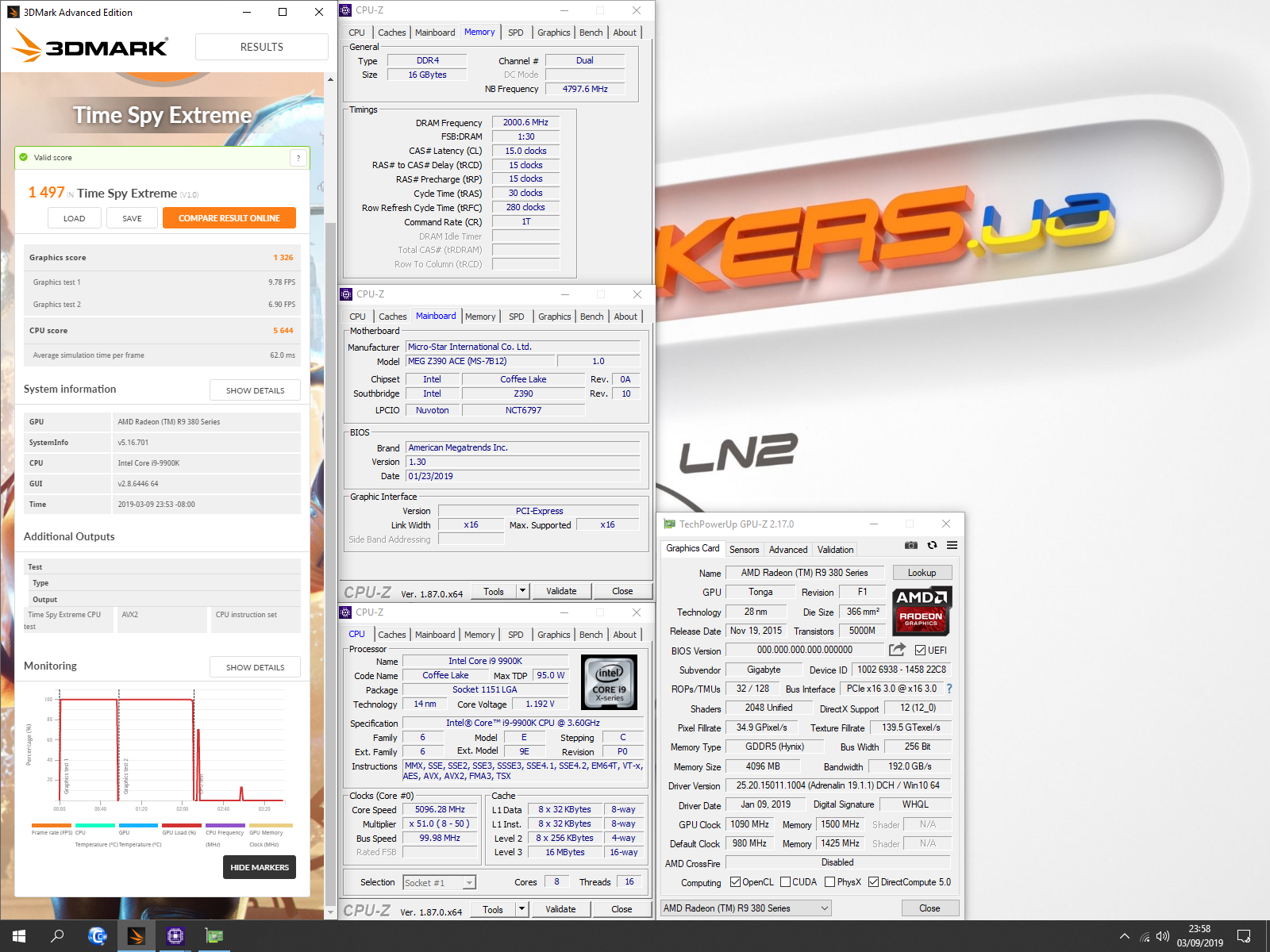This screenshot has width=1270, height=952.
Task: Open the network icon in system tray
Action: [1145, 936]
